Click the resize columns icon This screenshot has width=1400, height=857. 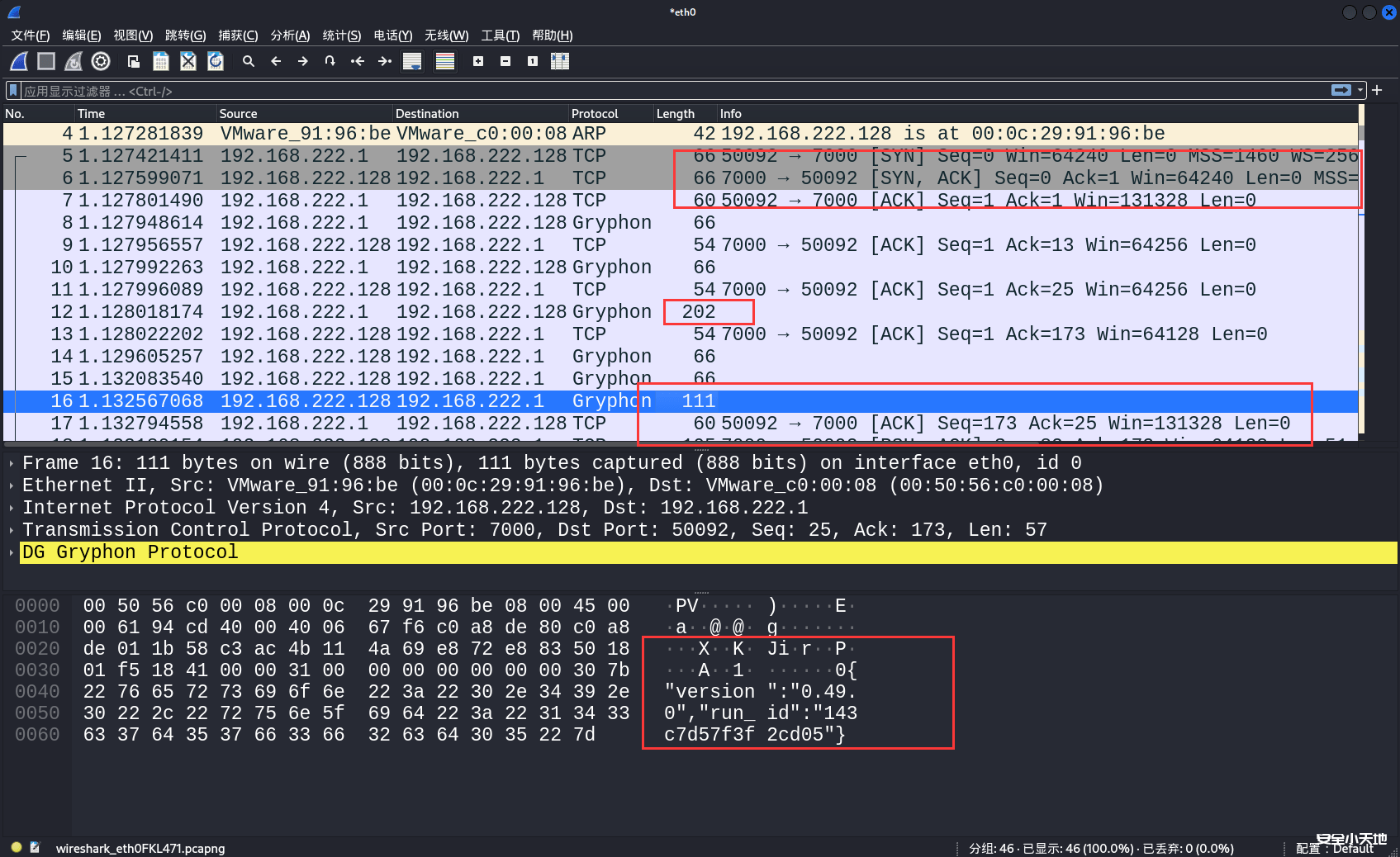click(x=560, y=61)
